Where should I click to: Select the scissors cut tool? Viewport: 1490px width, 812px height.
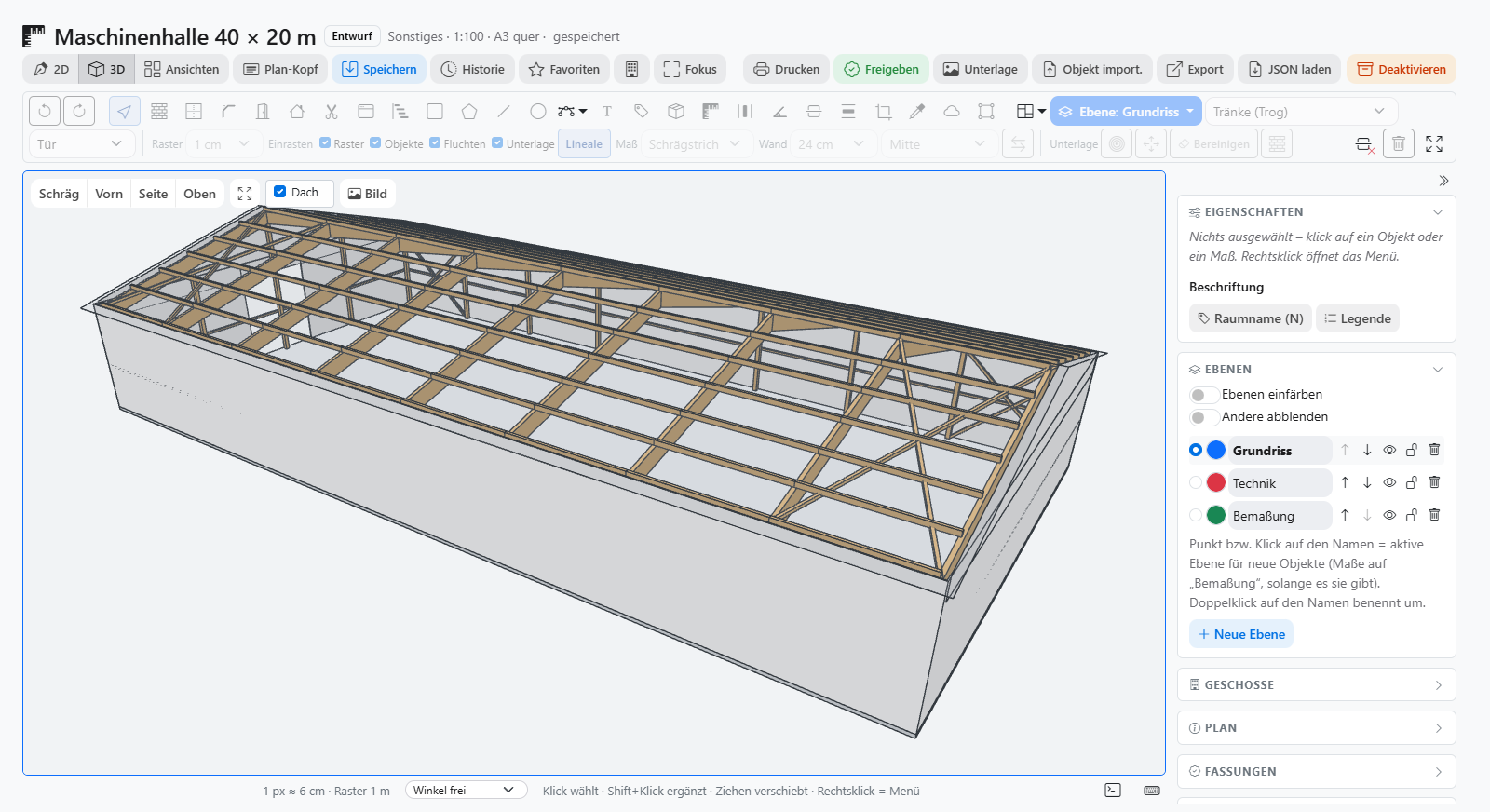pos(332,111)
